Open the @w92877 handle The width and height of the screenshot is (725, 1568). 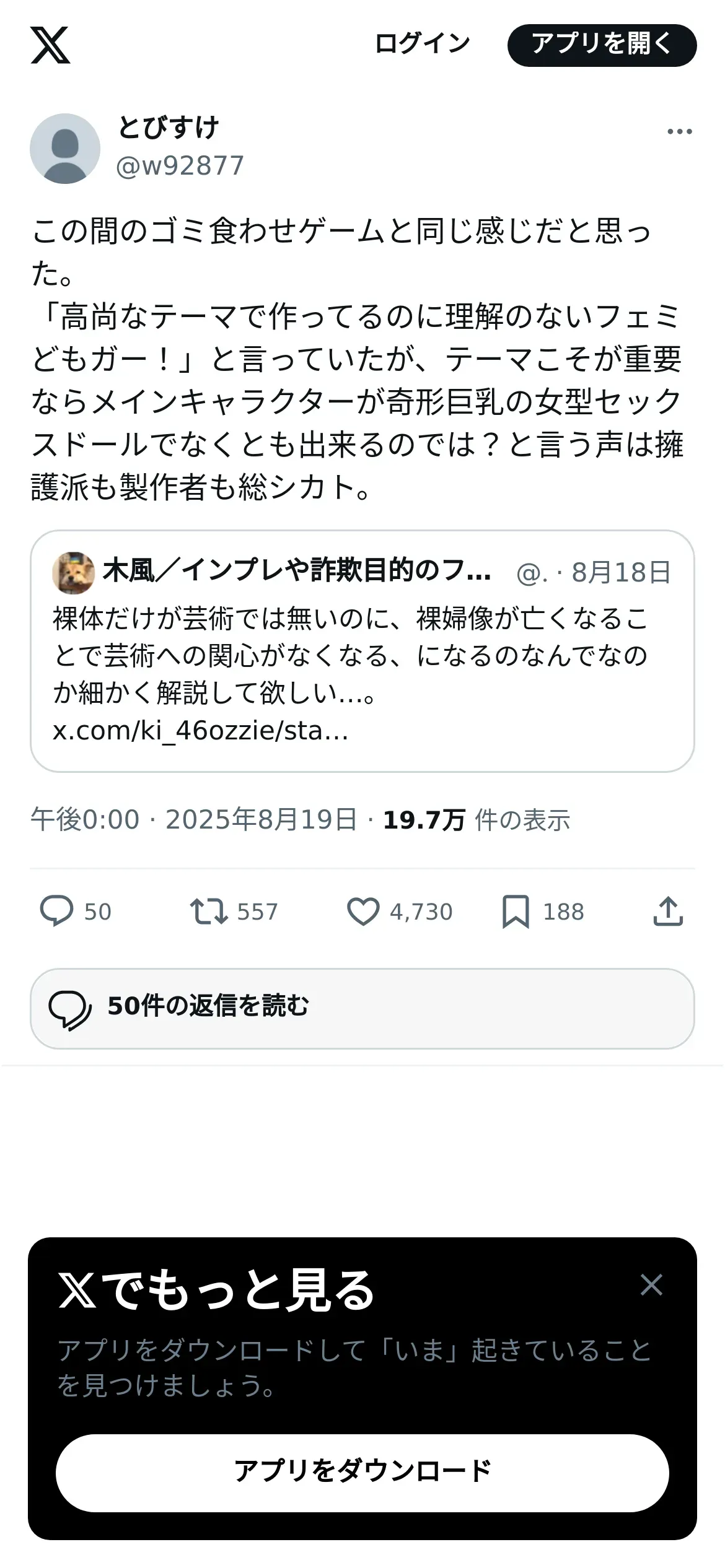click(180, 166)
